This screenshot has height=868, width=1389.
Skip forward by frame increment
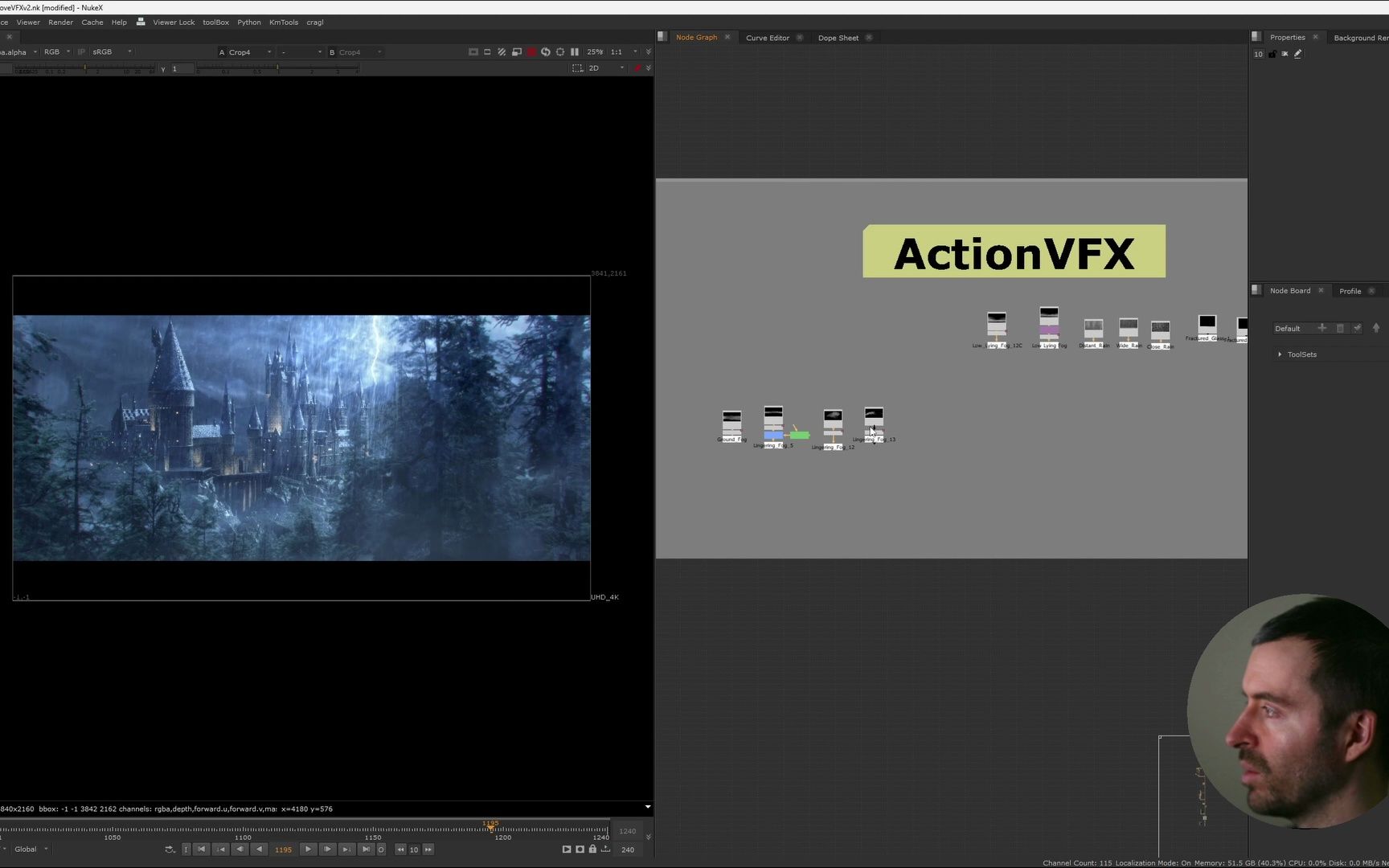pyautogui.click(x=428, y=850)
